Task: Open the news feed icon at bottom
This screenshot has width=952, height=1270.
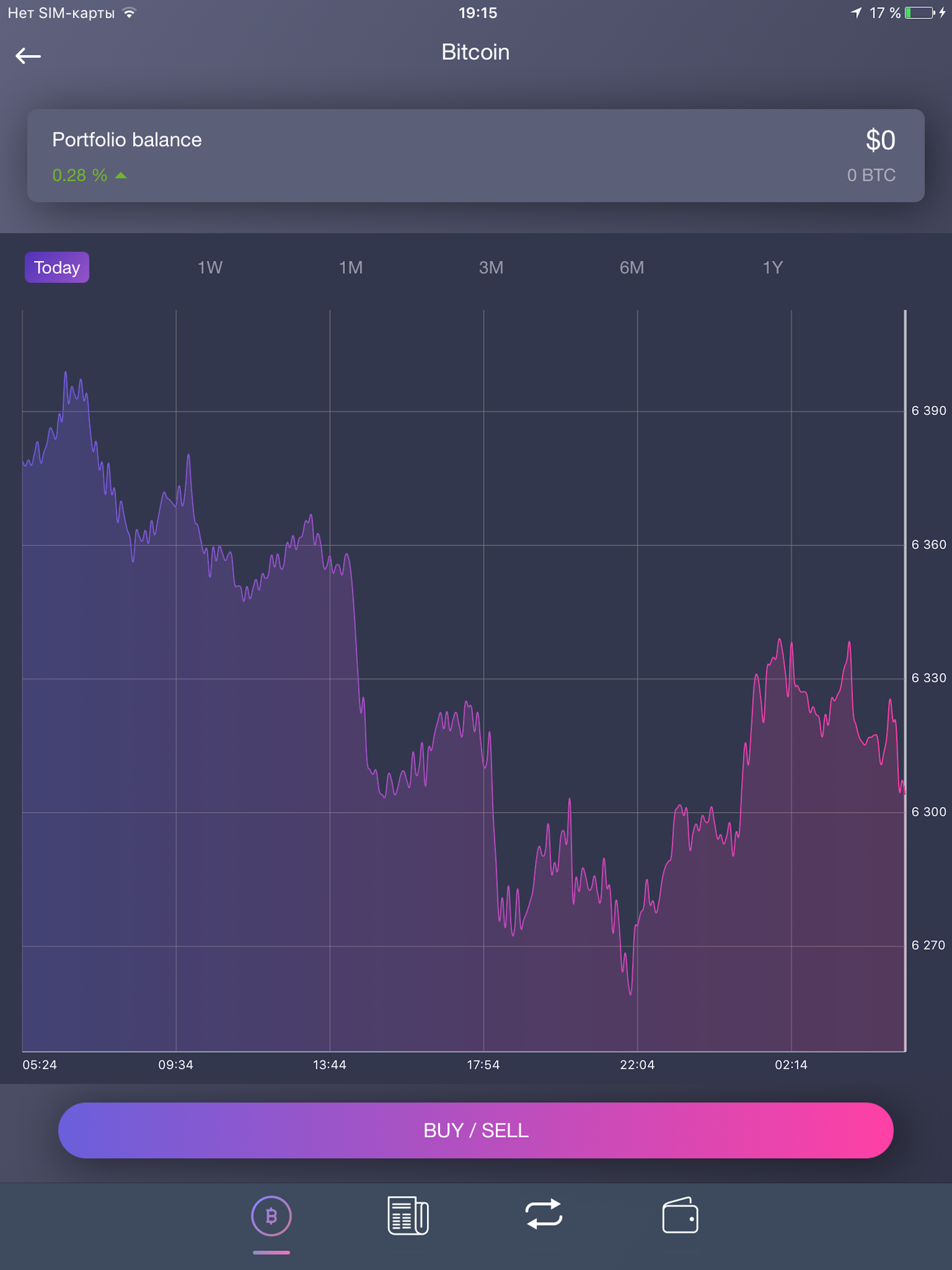Action: pos(408,1216)
